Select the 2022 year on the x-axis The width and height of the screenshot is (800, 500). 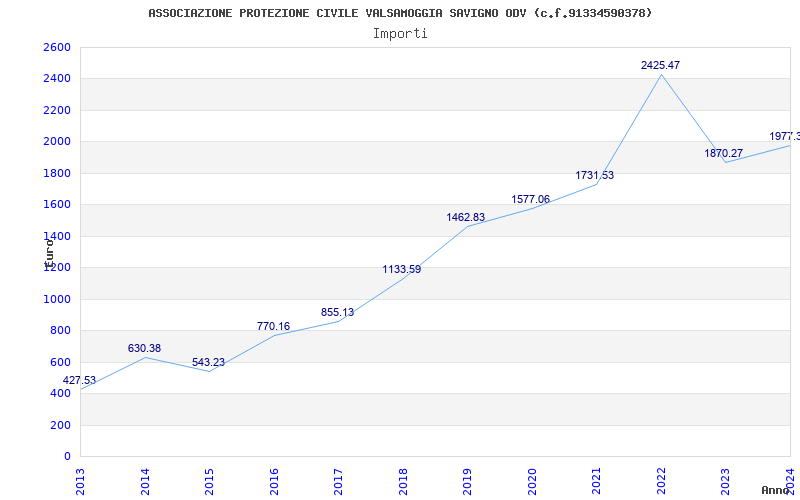(x=661, y=479)
